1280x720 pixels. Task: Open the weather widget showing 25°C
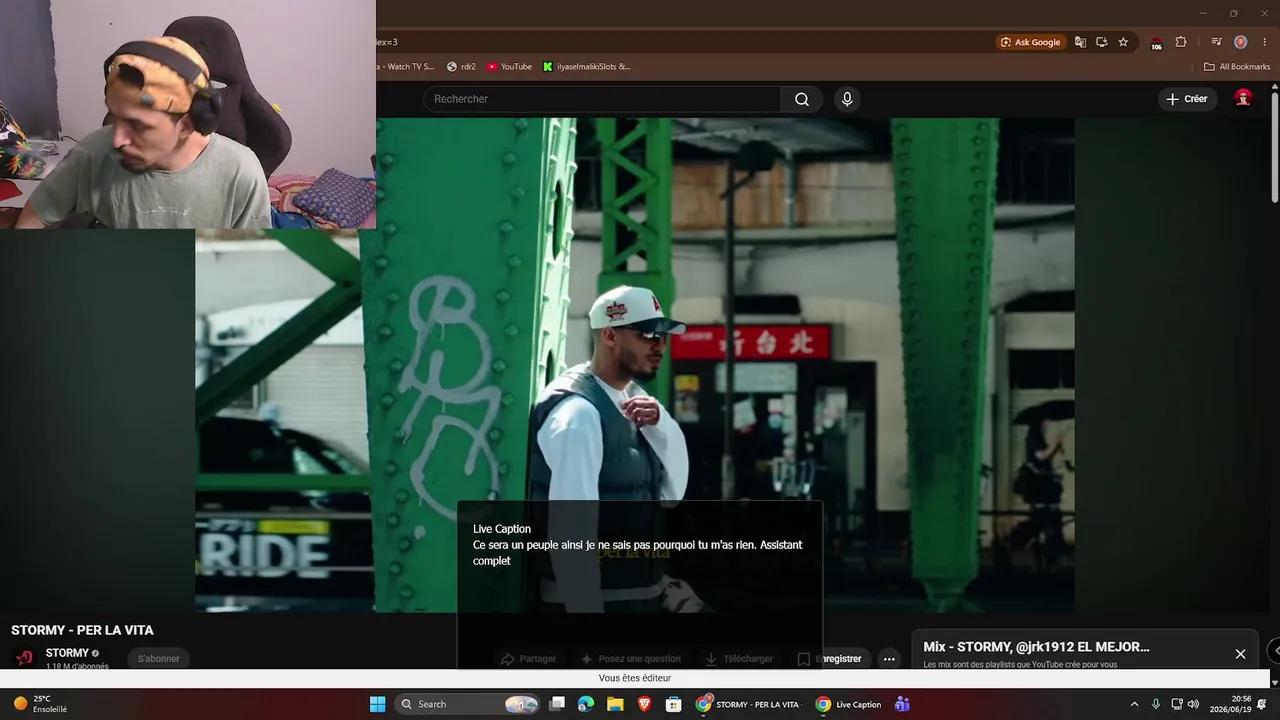click(40, 704)
